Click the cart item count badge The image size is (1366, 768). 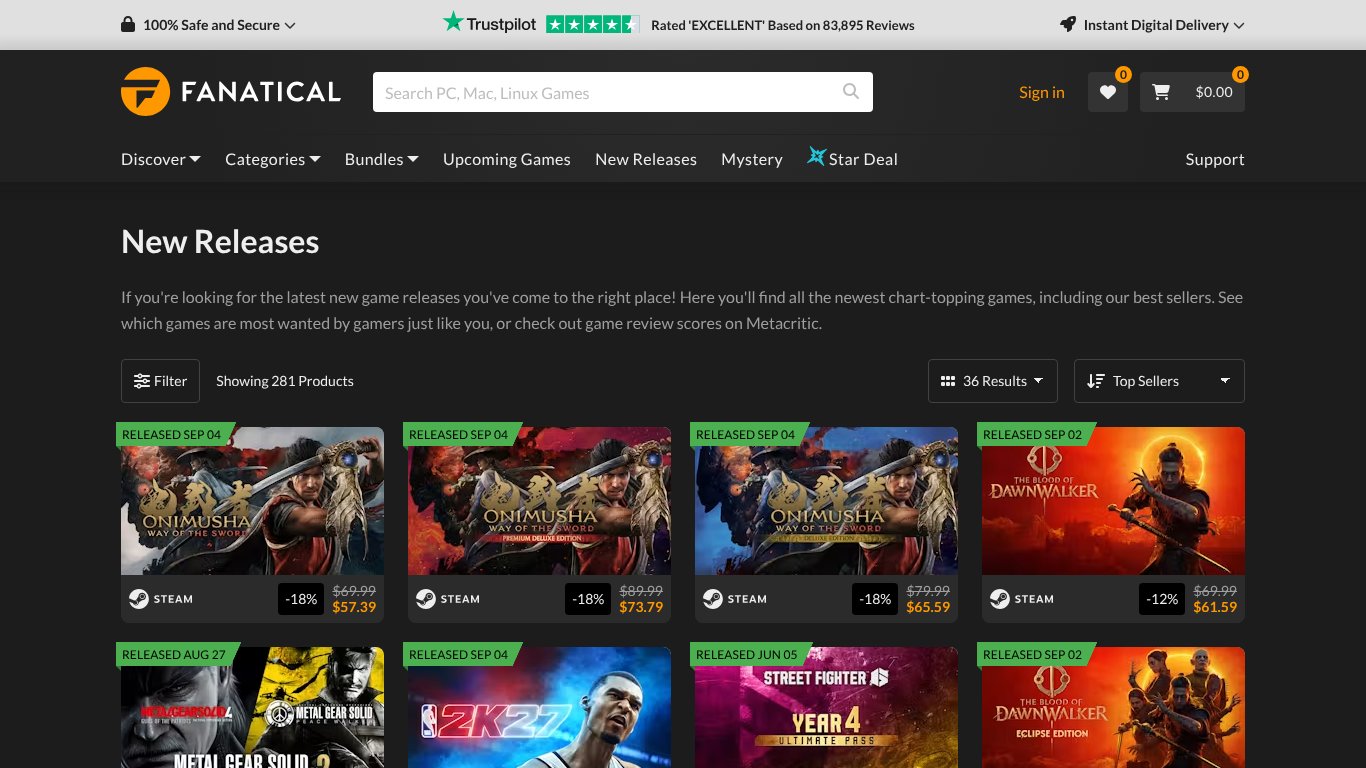pos(1240,74)
